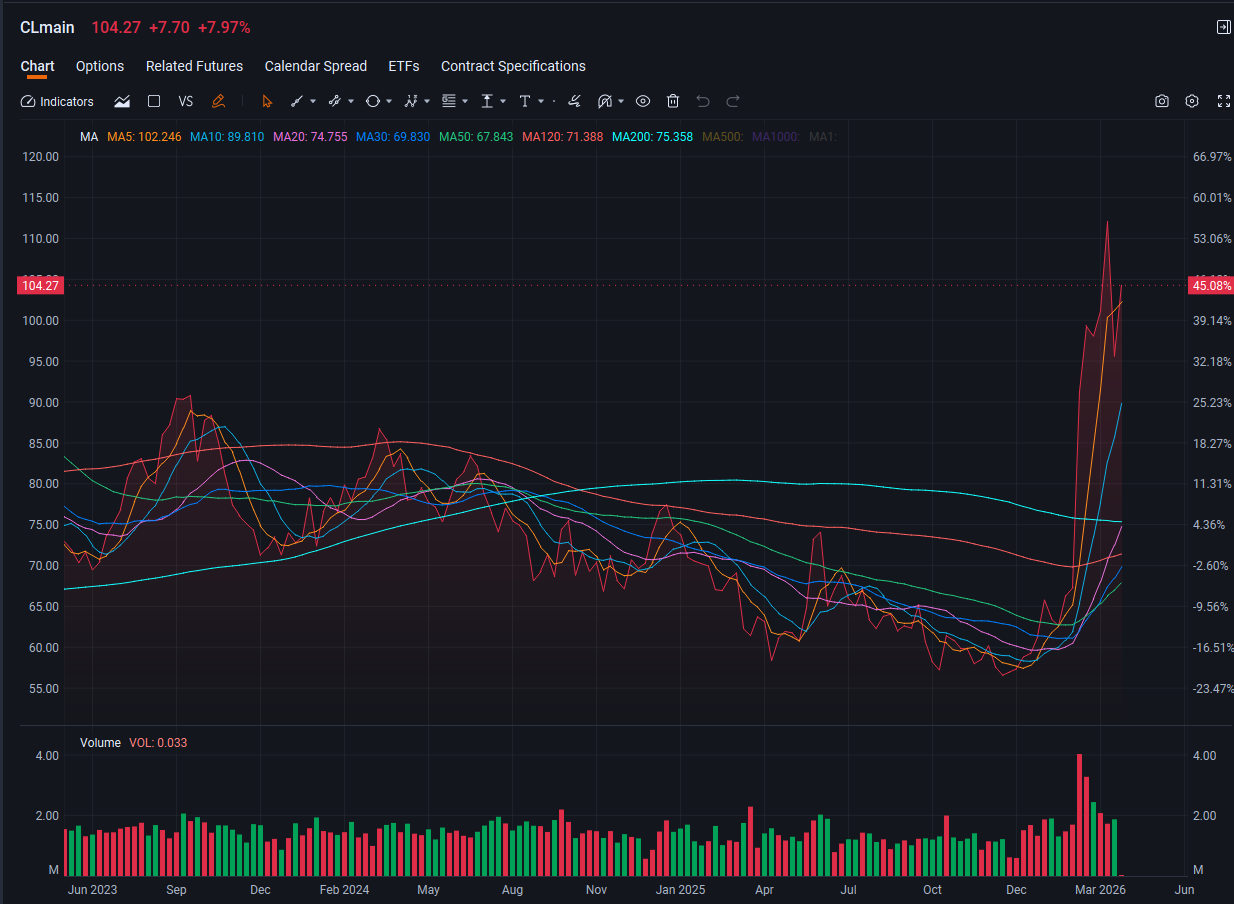Expand measure tool options arrow
The height and width of the screenshot is (904, 1234).
[x=503, y=101]
